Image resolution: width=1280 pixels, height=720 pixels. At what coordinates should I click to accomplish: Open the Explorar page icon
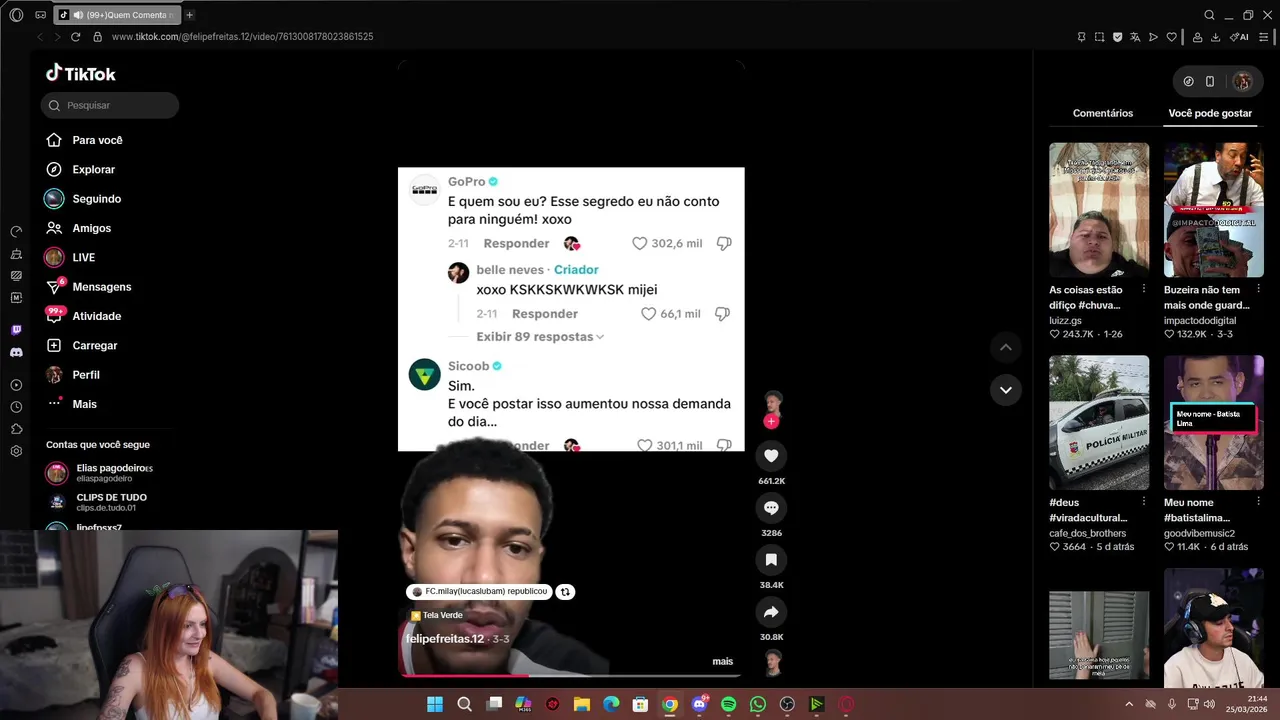coord(54,170)
